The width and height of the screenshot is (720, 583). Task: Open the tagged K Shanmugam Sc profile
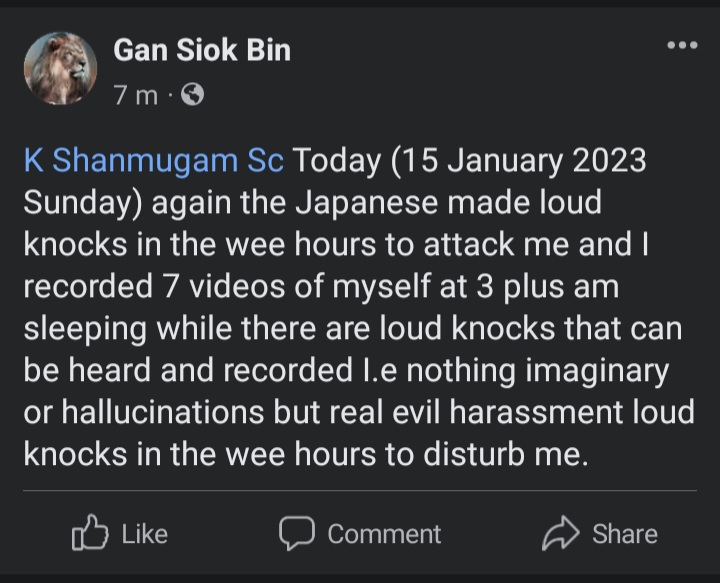click(154, 161)
